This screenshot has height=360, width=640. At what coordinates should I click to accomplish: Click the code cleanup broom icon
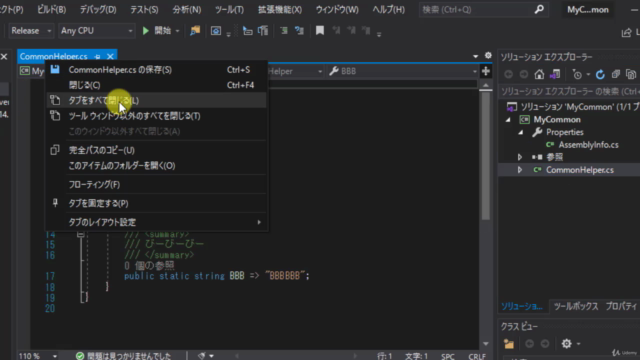(202, 356)
